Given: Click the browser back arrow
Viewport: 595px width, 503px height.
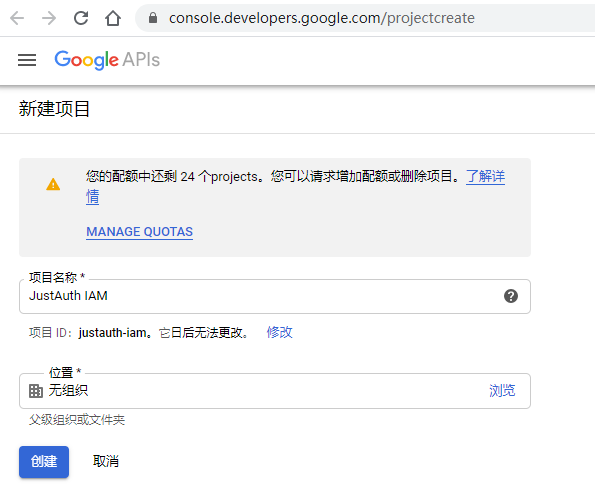Looking at the screenshot, I should coord(17,18).
